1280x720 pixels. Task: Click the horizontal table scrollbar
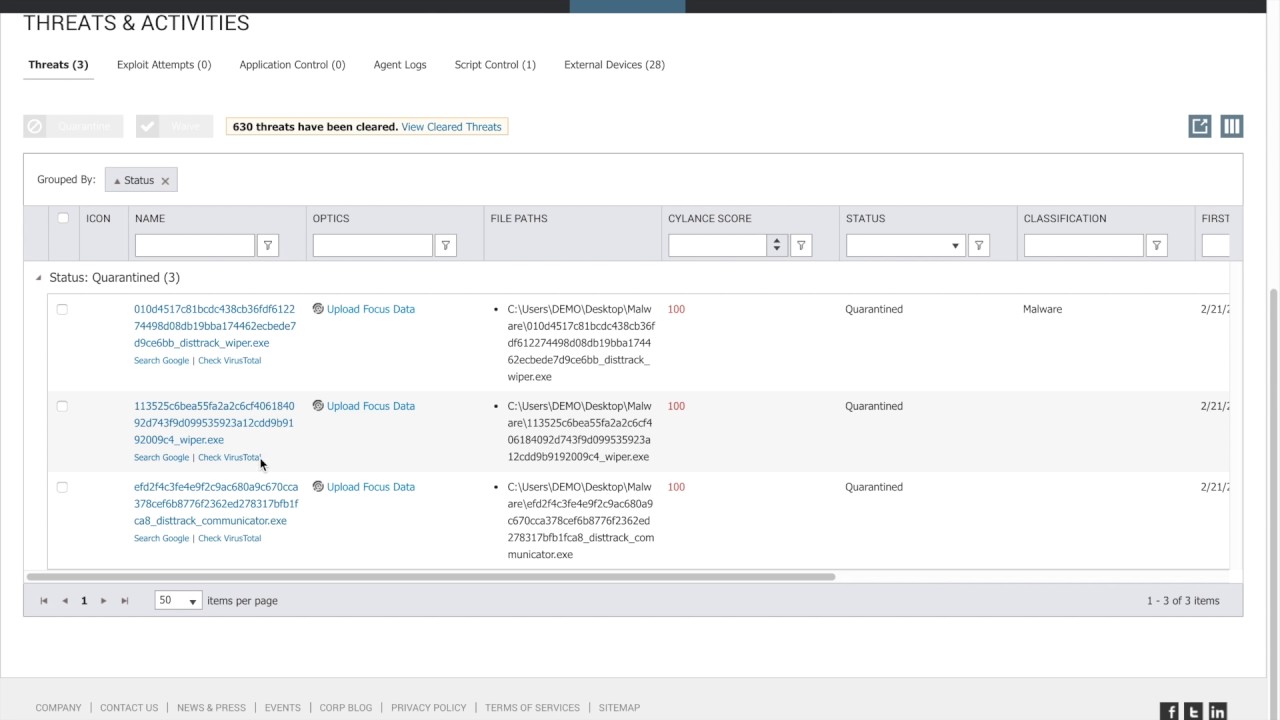(431, 577)
